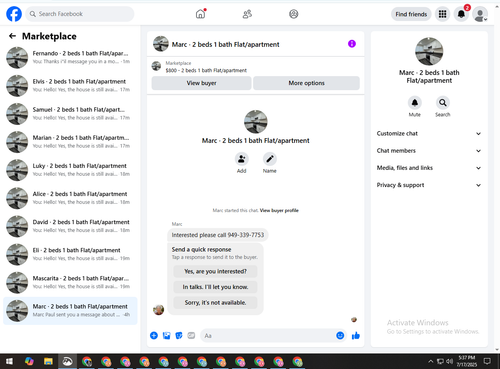Click the View buyer button
500x369 pixels.
tap(201, 83)
